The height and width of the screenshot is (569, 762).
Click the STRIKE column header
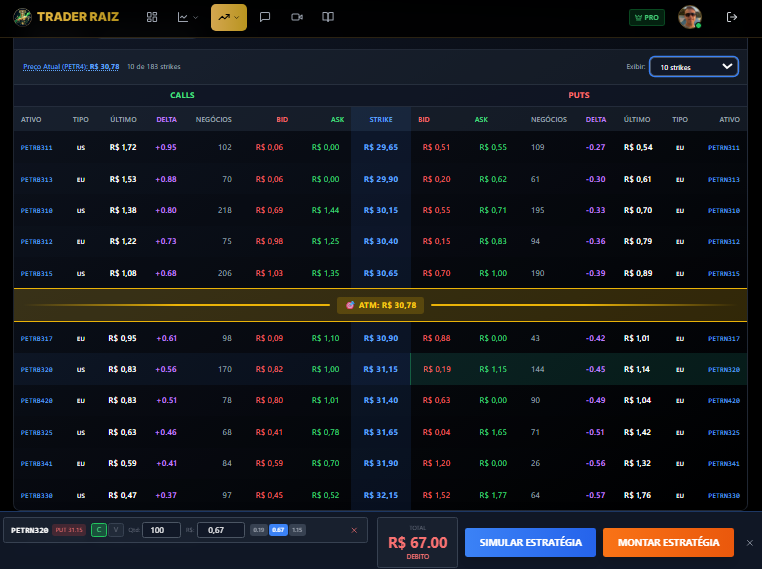coord(381,119)
